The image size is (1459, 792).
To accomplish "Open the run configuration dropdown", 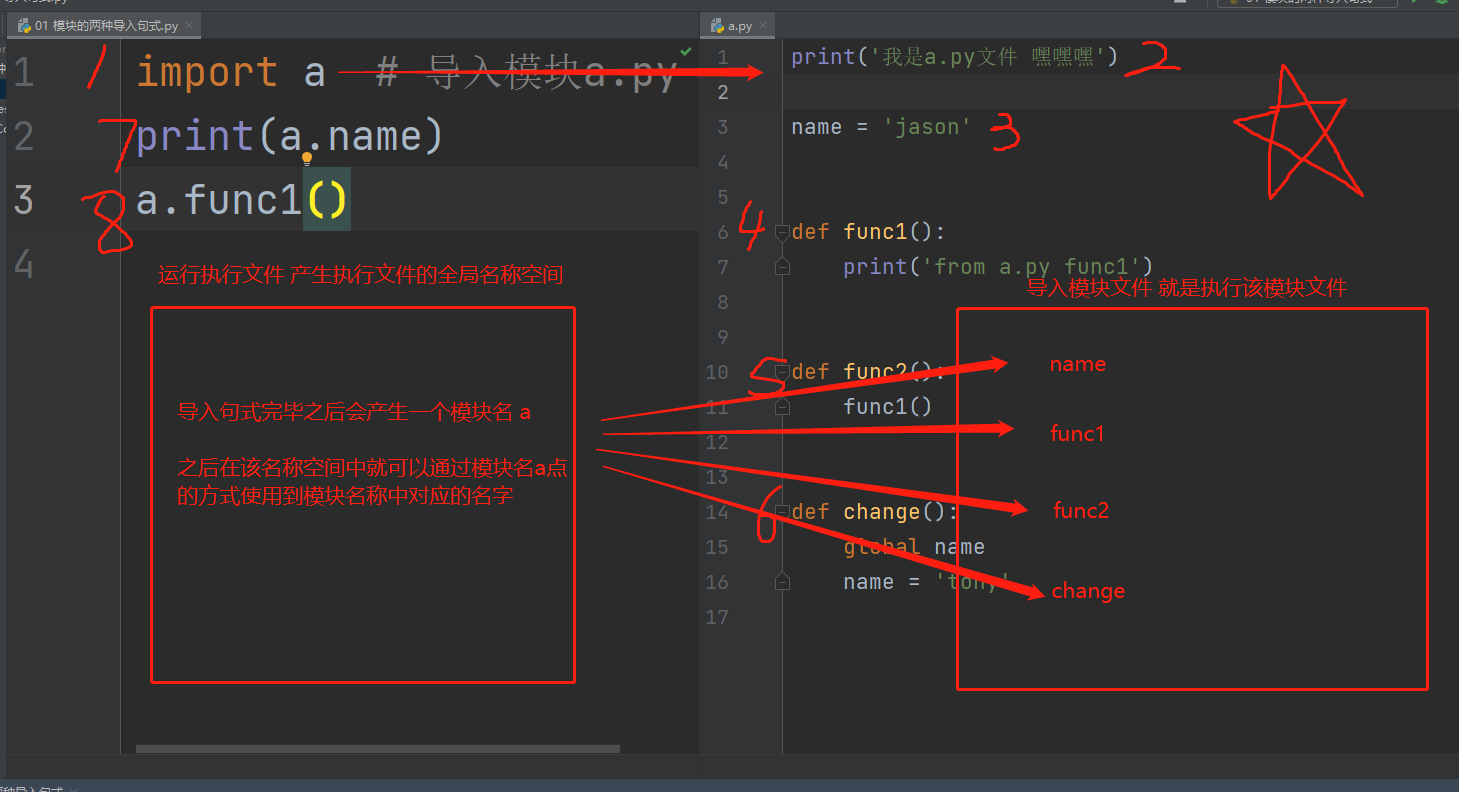I will (x=1307, y=2).
